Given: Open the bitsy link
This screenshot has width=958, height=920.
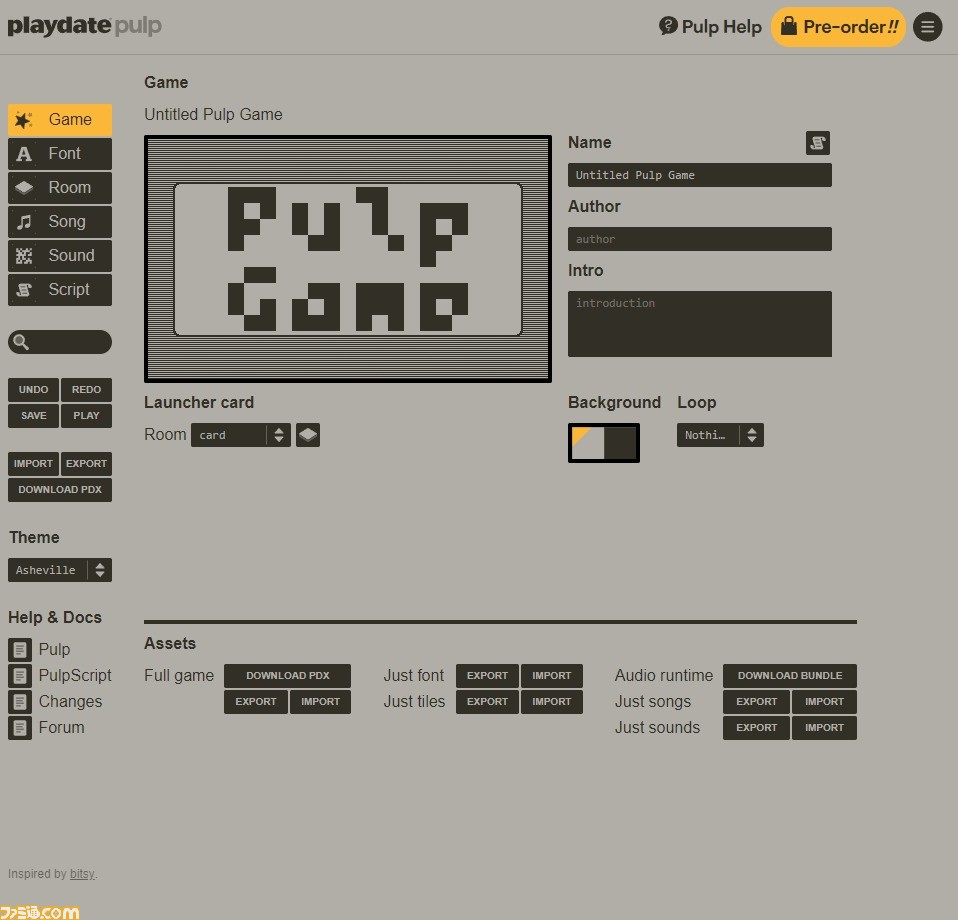Looking at the screenshot, I should (82, 874).
